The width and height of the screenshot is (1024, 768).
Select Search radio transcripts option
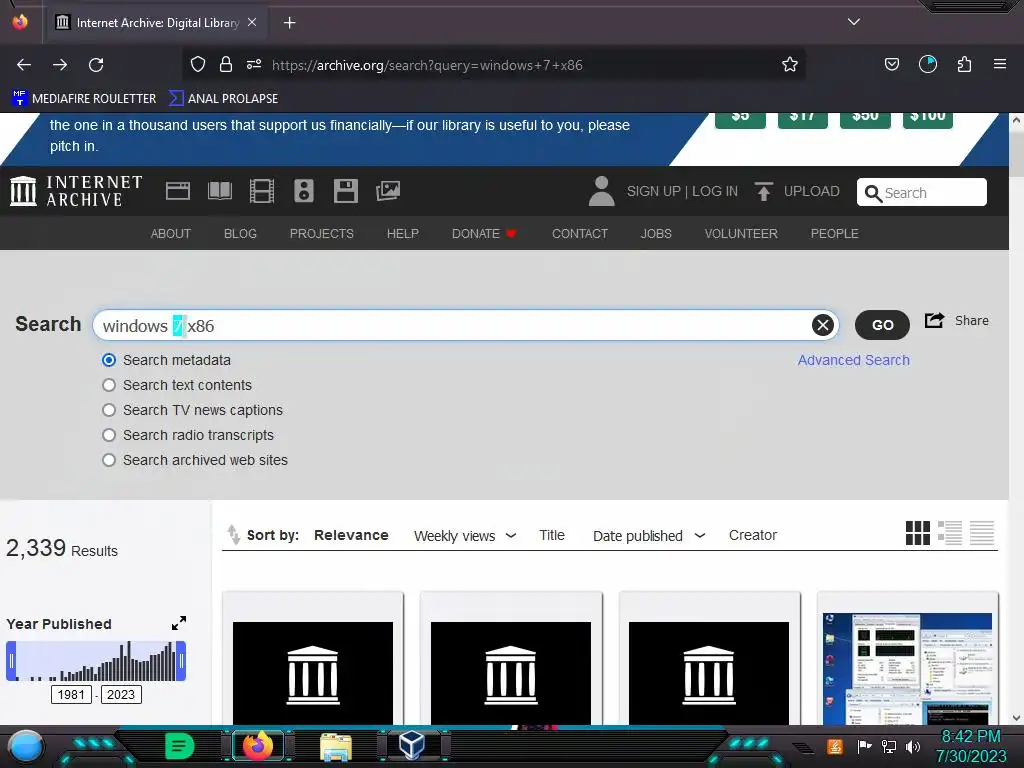pyautogui.click(x=109, y=435)
